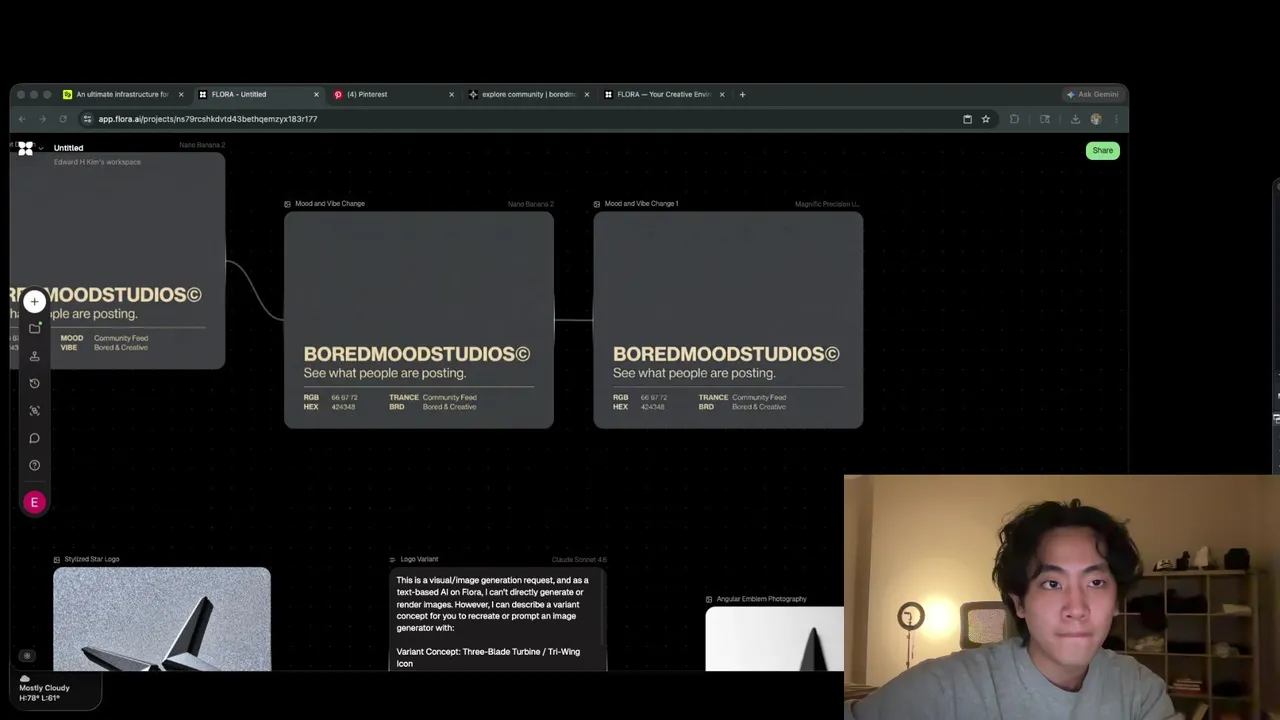
Task: Click the small icon at bottom left corner
Action: (27, 656)
